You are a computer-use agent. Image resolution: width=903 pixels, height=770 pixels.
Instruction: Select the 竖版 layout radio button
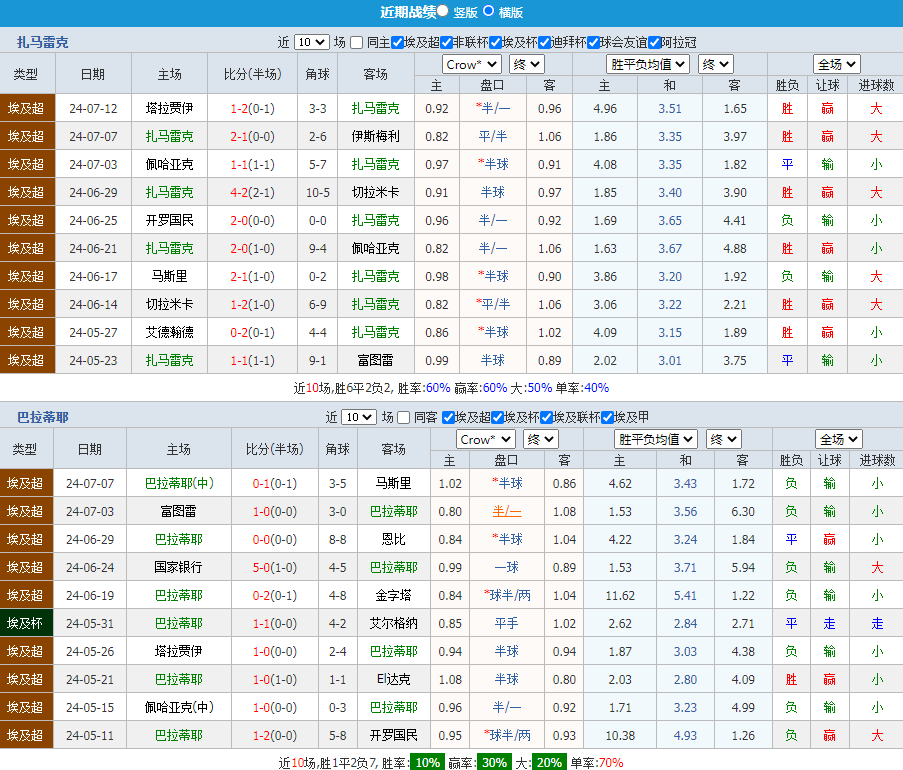(x=443, y=12)
